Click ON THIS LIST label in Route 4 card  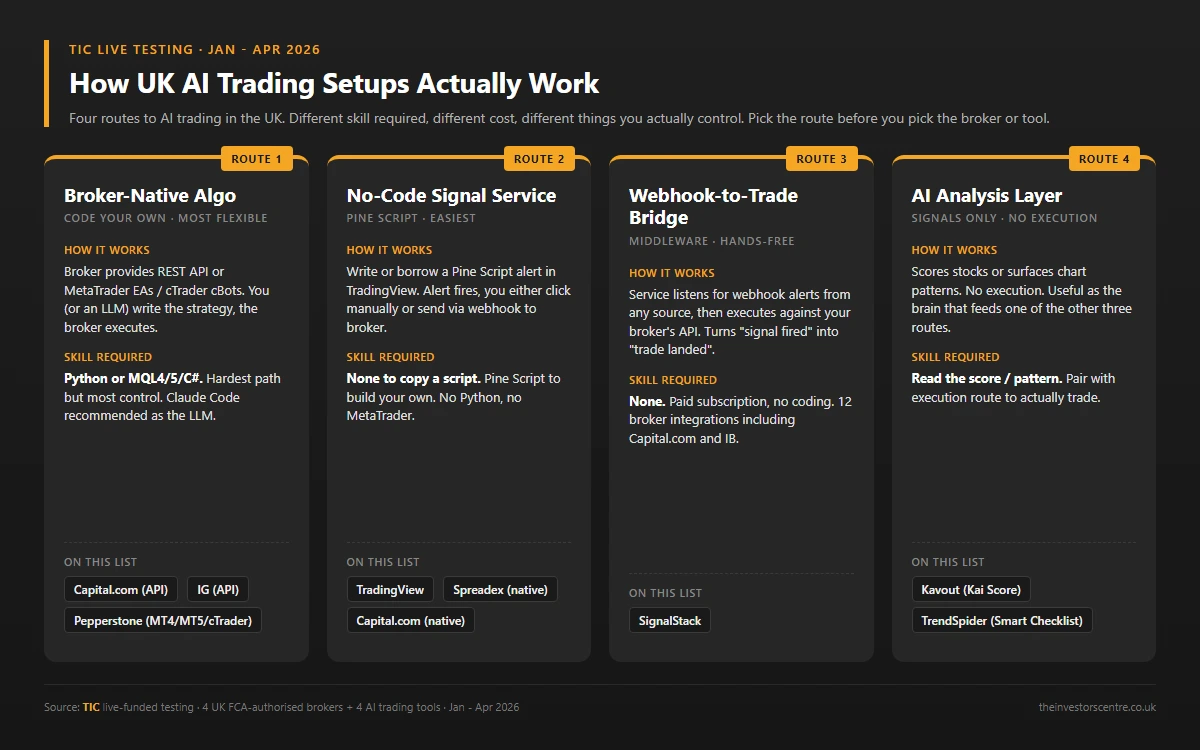948,562
